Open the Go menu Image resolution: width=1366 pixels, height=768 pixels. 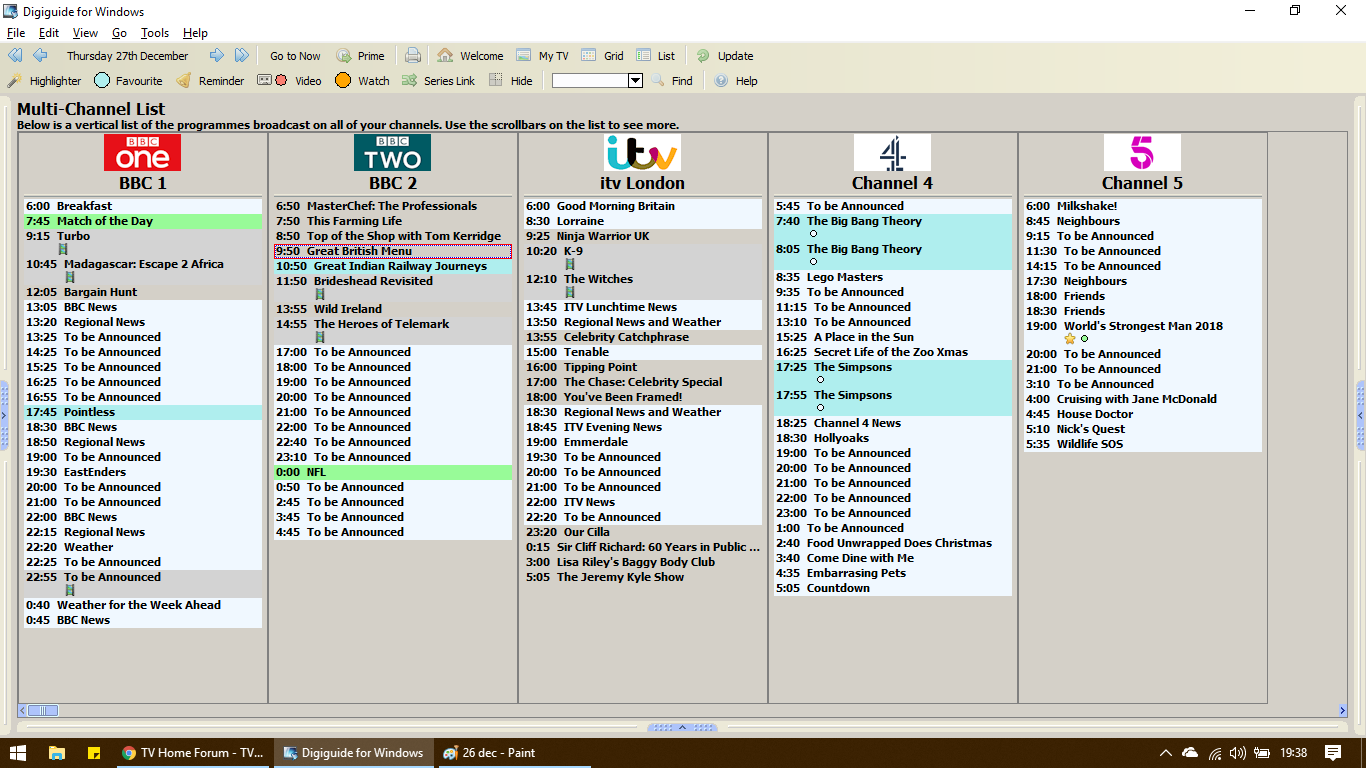(120, 33)
